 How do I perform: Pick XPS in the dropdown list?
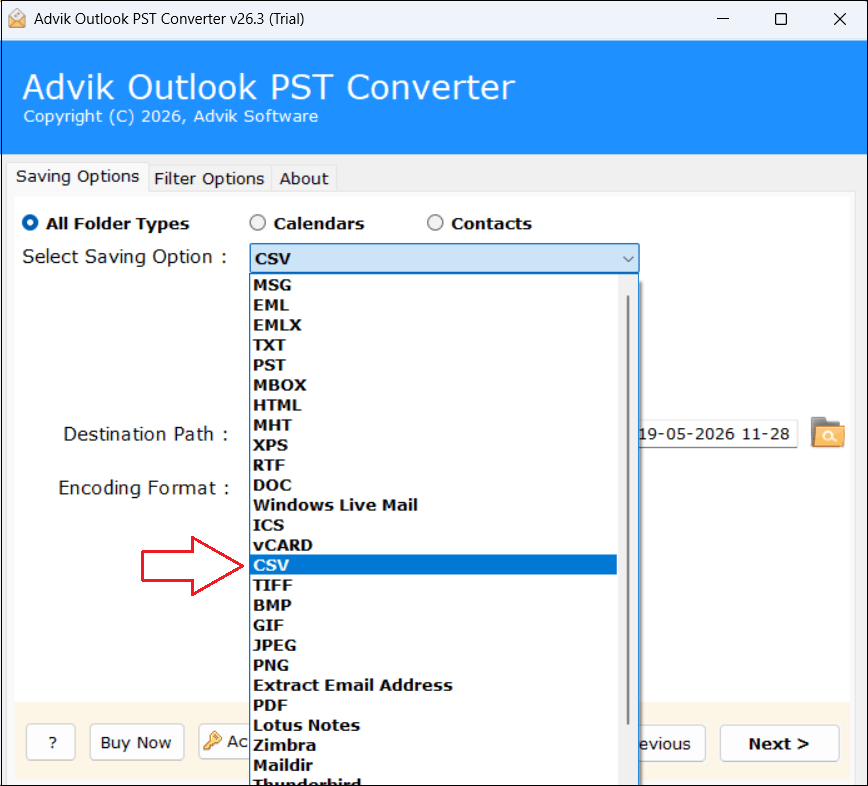click(x=434, y=445)
